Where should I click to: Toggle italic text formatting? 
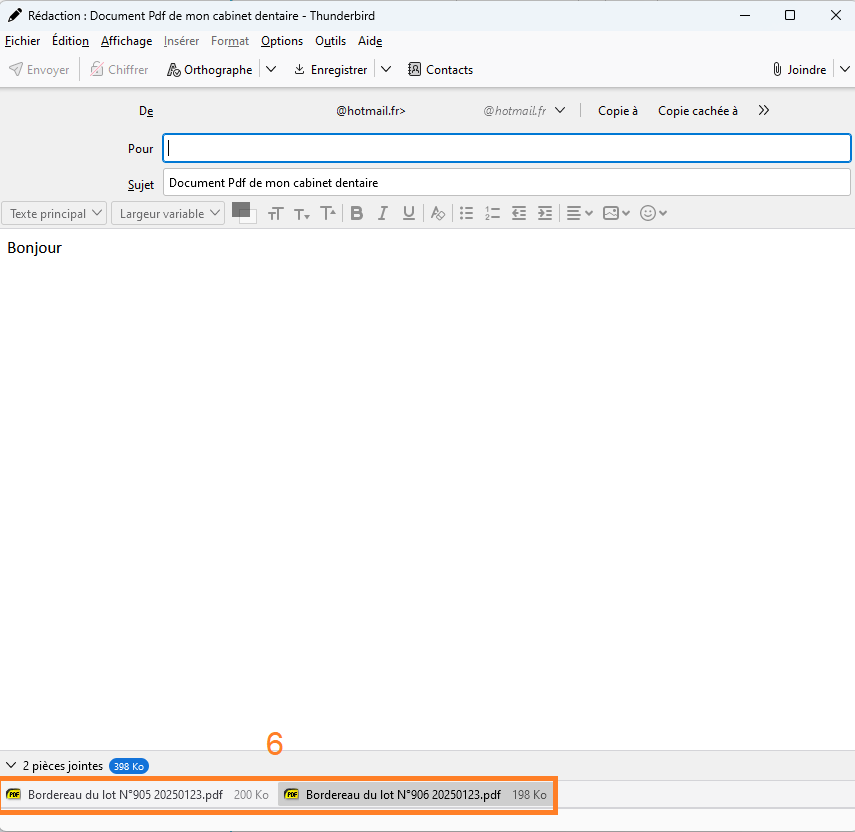click(382, 213)
